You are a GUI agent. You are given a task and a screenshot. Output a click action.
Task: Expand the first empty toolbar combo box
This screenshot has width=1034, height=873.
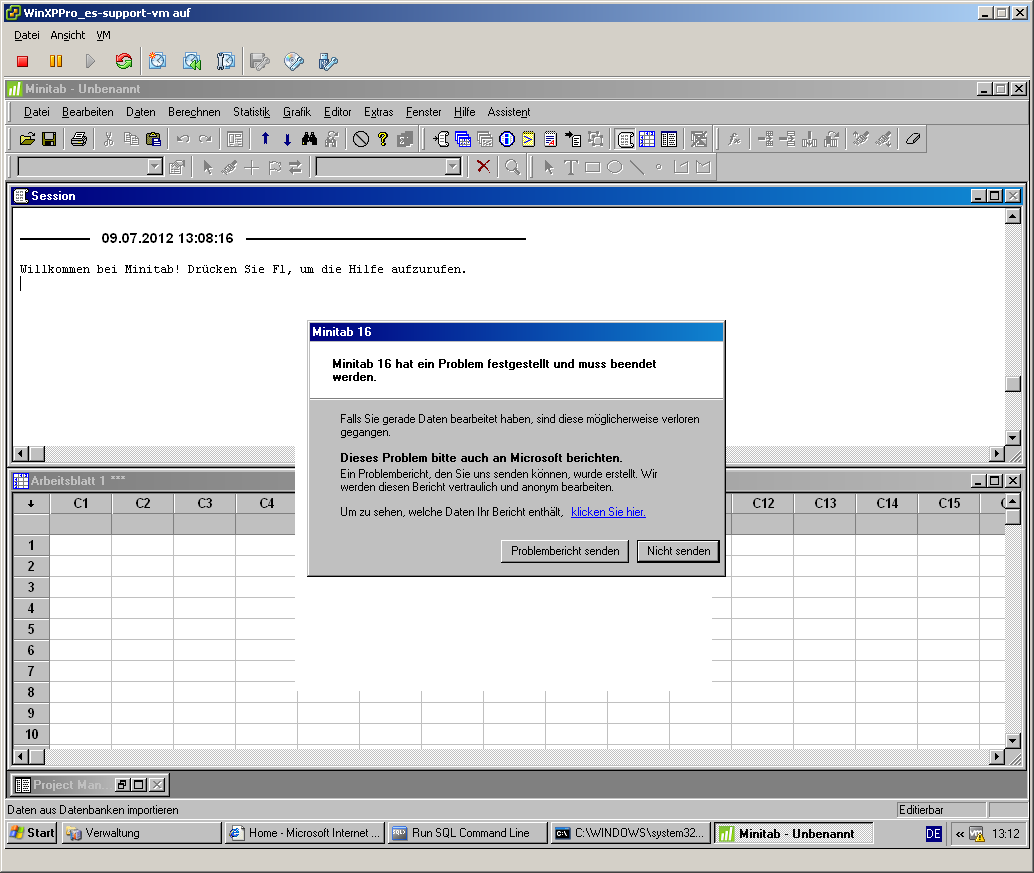[155, 167]
